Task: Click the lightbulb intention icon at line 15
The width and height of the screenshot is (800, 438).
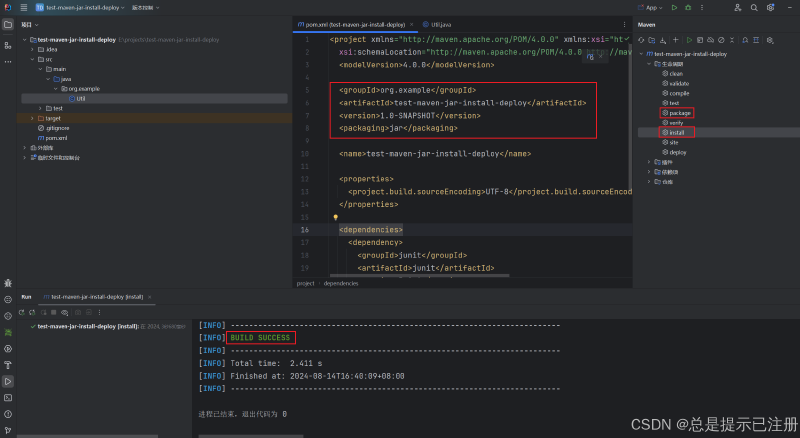Action: 335,217
